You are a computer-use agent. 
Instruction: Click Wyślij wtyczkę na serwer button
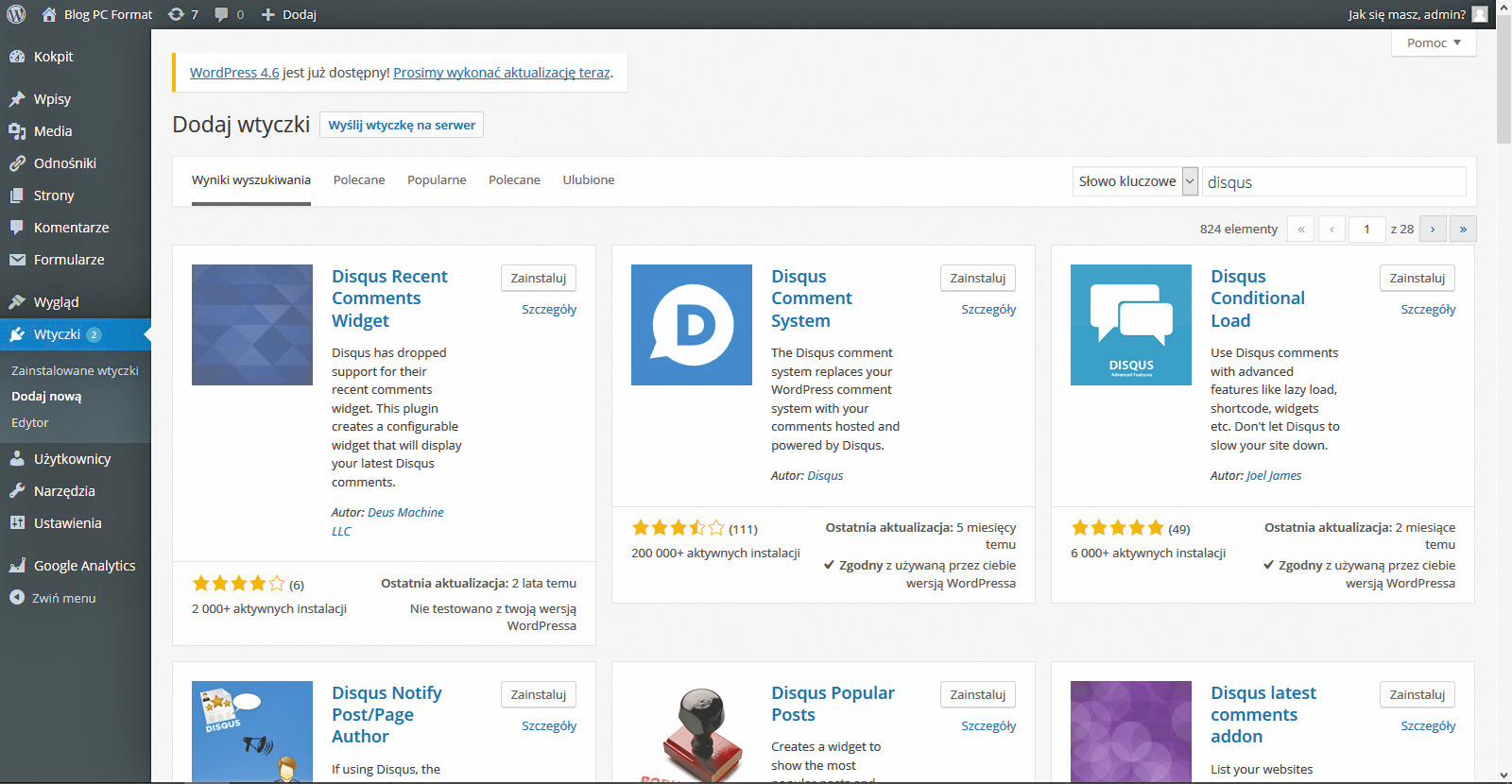402,125
